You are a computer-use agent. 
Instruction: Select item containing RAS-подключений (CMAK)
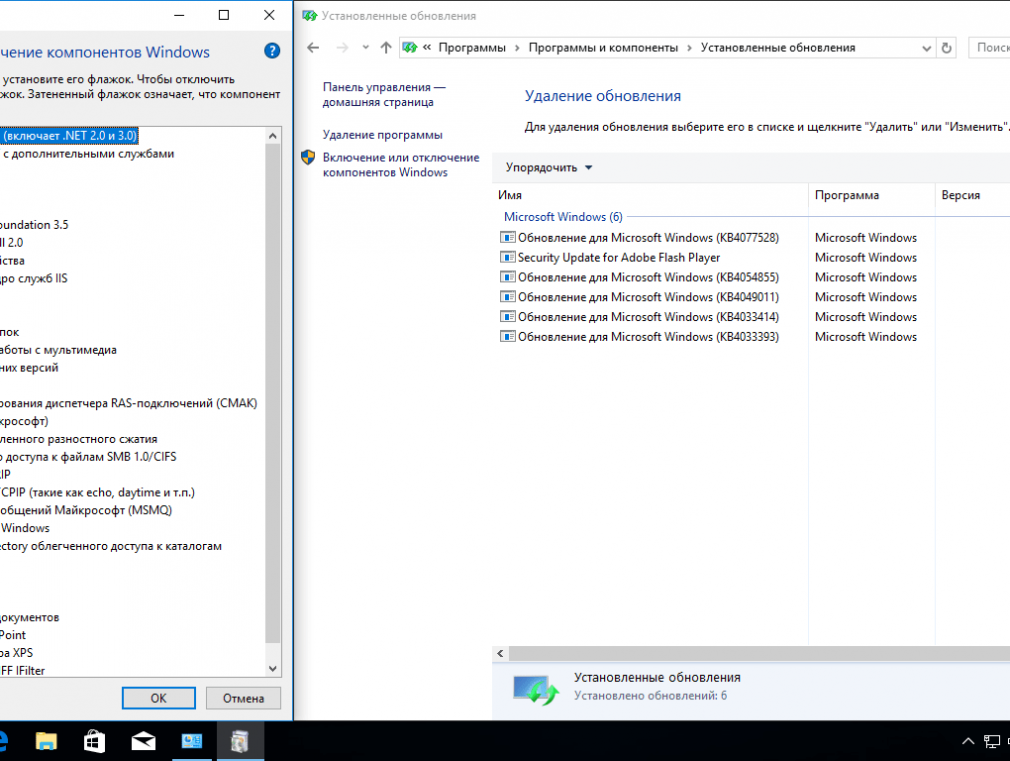129,403
